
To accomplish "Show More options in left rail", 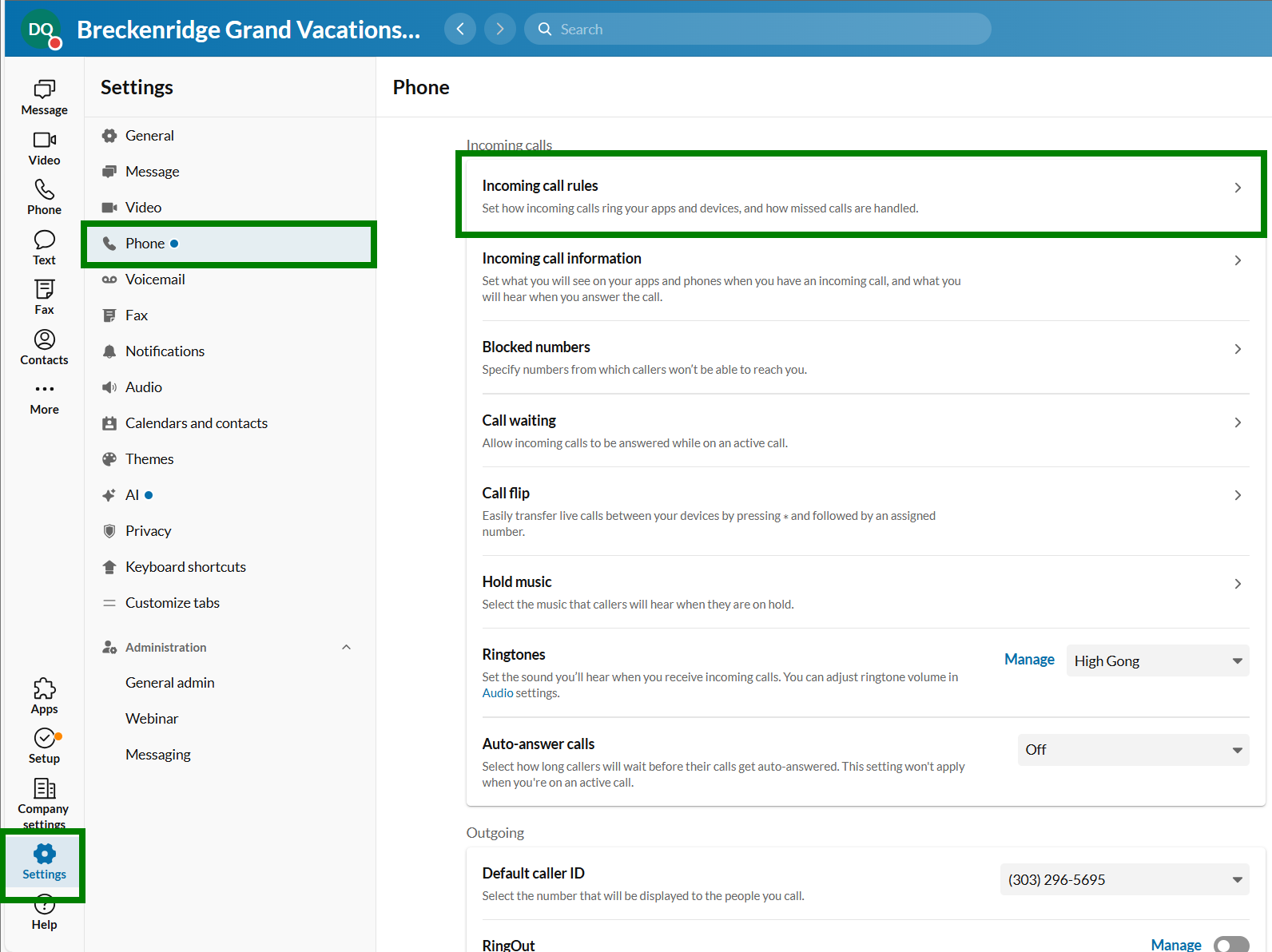I will pyautogui.click(x=44, y=399).
